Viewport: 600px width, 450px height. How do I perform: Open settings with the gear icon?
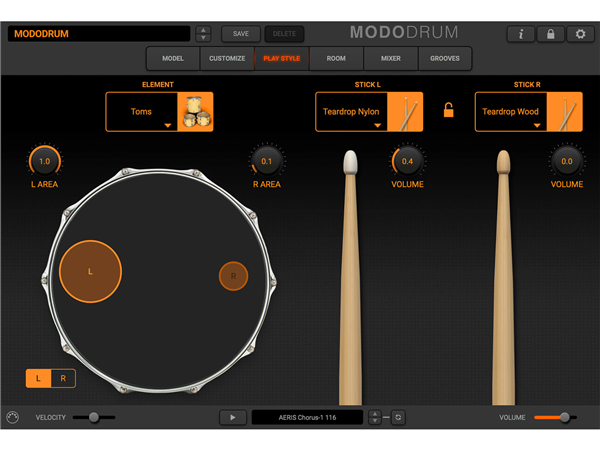tap(581, 34)
